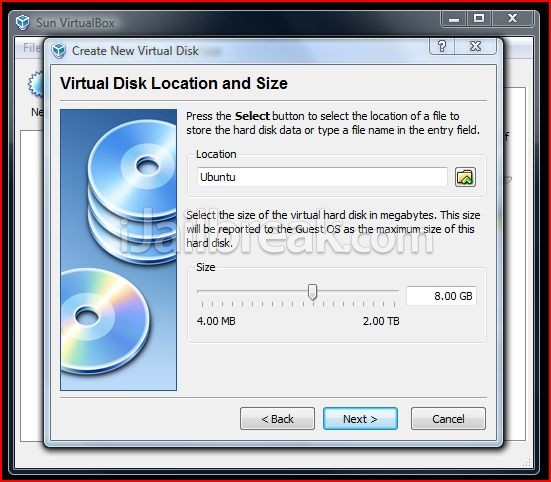Click the disk size slider handle
551x482 pixels.
[x=312, y=292]
